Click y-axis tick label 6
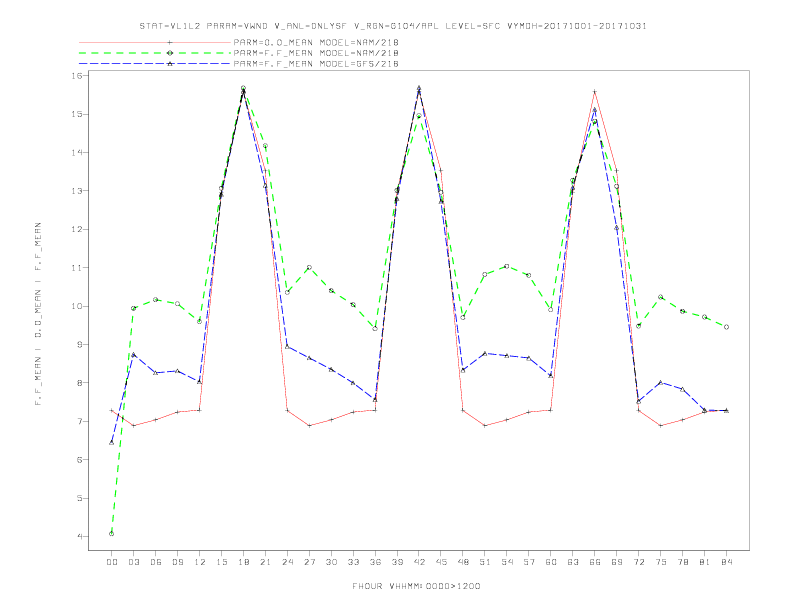This screenshot has height=612, width=792. [x=79, y=460]
